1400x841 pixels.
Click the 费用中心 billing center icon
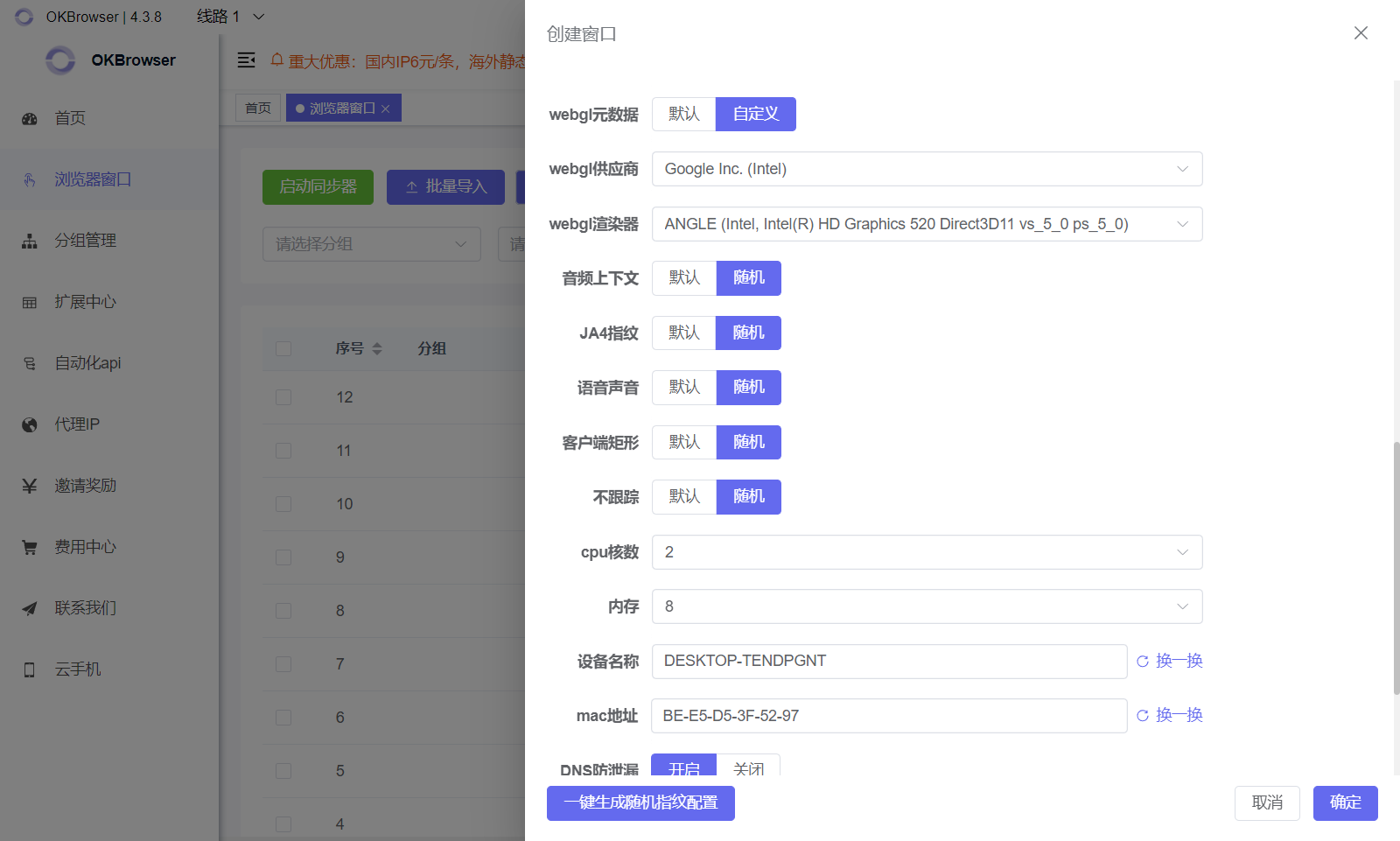[x=29, y=547]
